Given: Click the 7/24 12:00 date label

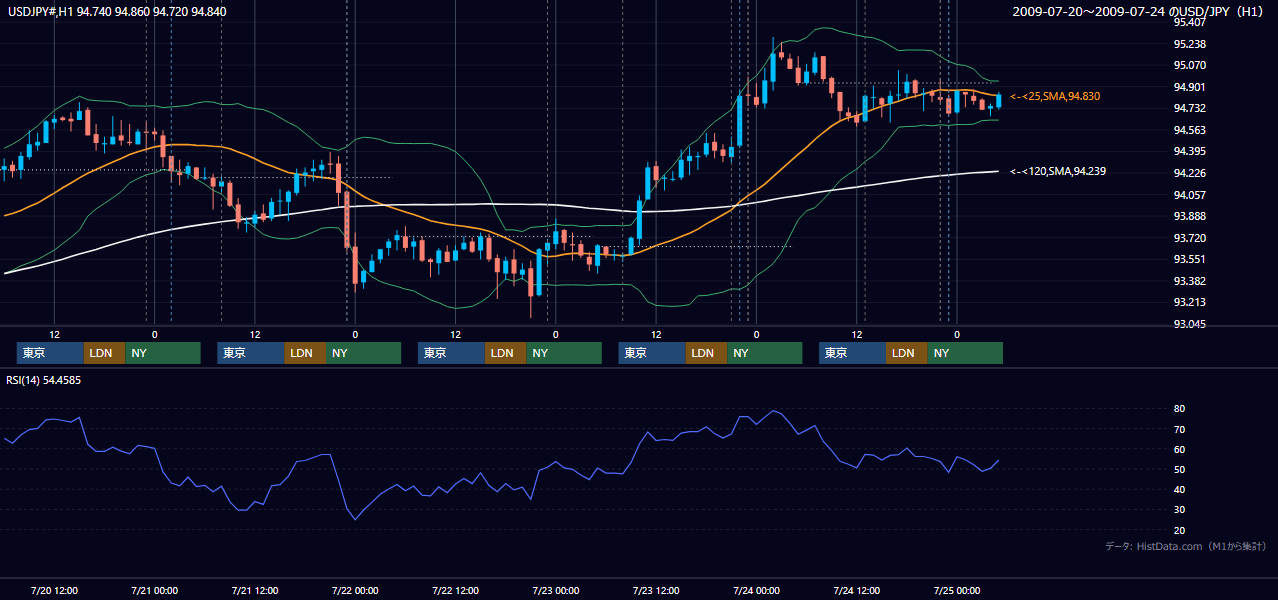Looking at the screenshot, I should (857, 590).
